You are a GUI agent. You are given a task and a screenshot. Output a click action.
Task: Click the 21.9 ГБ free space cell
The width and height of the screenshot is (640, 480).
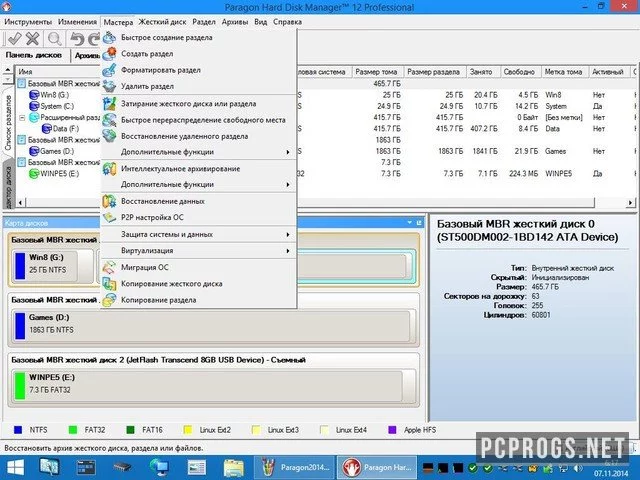527,151
